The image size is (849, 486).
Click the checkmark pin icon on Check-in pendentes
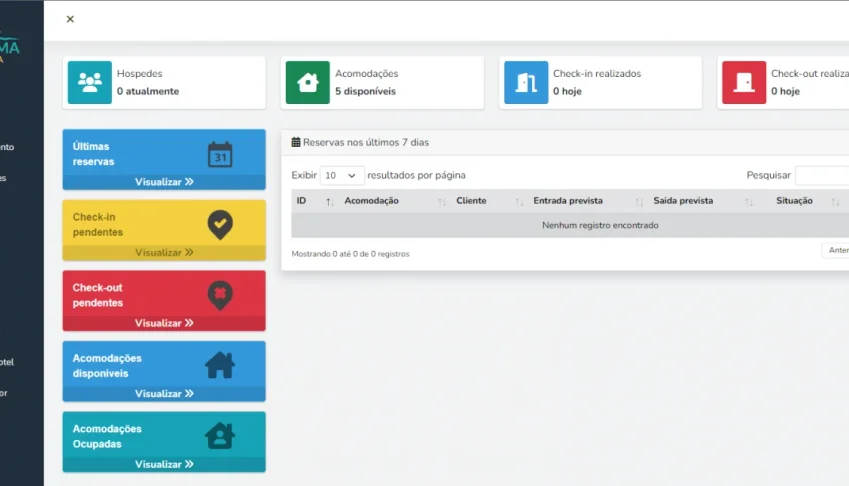[x=220, y=225]
